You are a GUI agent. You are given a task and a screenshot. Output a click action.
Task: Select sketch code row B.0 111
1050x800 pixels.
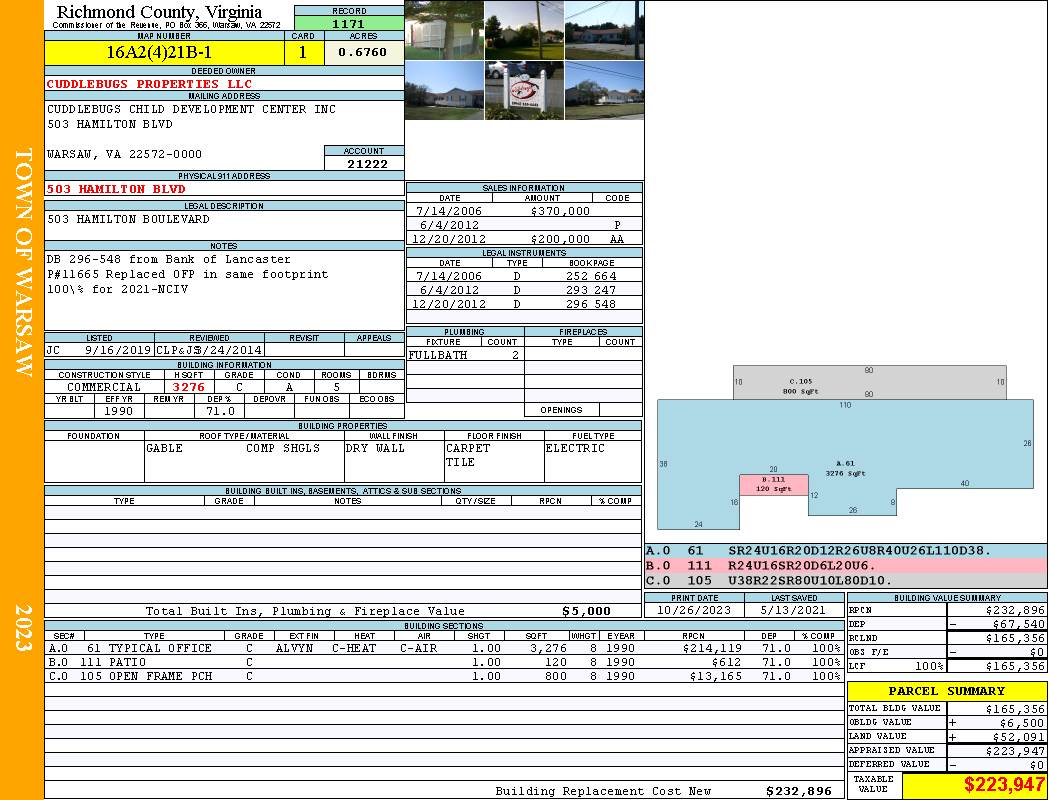tap(846, 566)
